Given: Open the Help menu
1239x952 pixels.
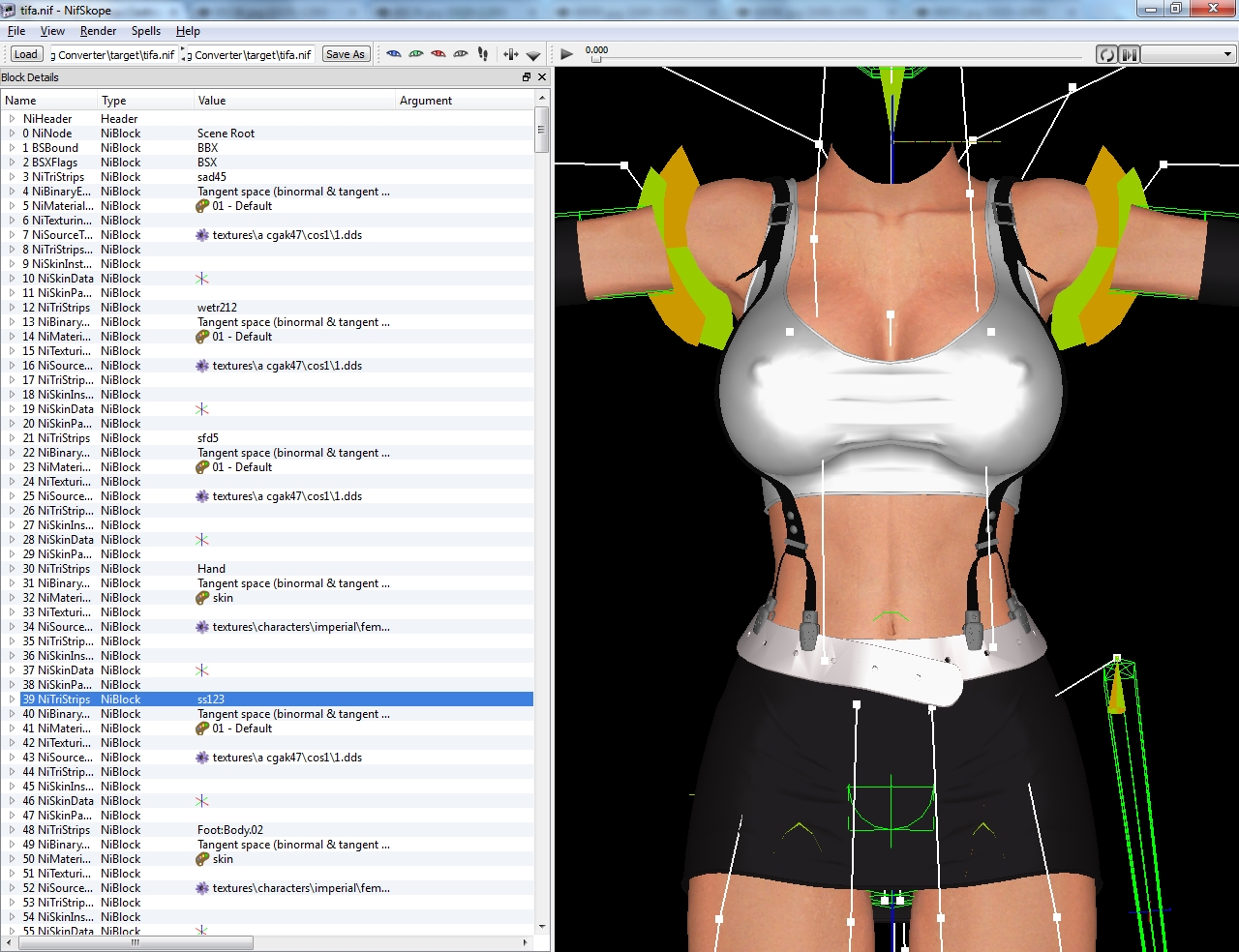Looking at the screenshot, I should click(188, 31).
